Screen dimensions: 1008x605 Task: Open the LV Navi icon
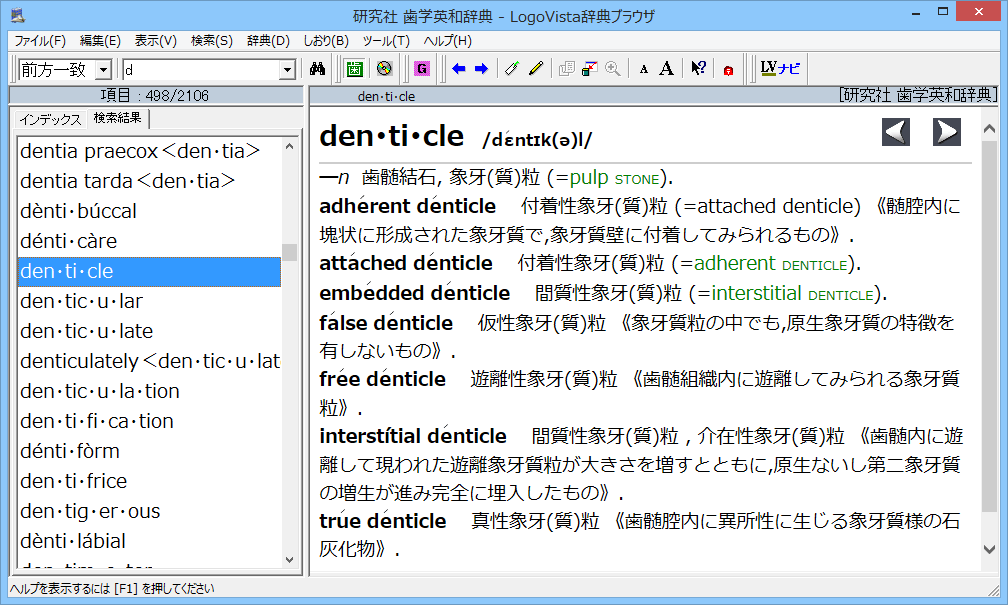tap(780, 69)
